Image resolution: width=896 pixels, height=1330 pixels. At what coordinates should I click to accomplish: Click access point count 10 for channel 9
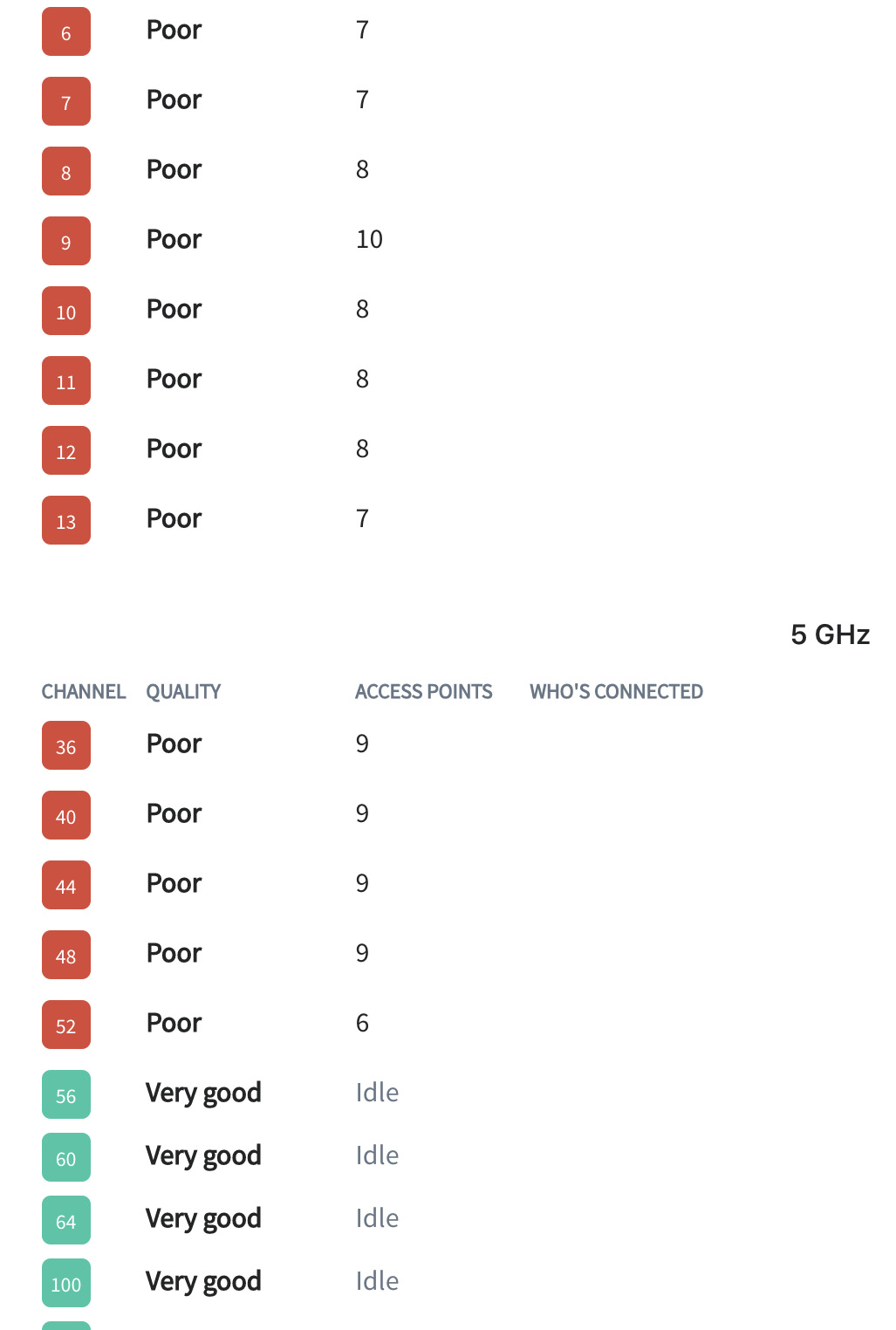pos(369,239)
